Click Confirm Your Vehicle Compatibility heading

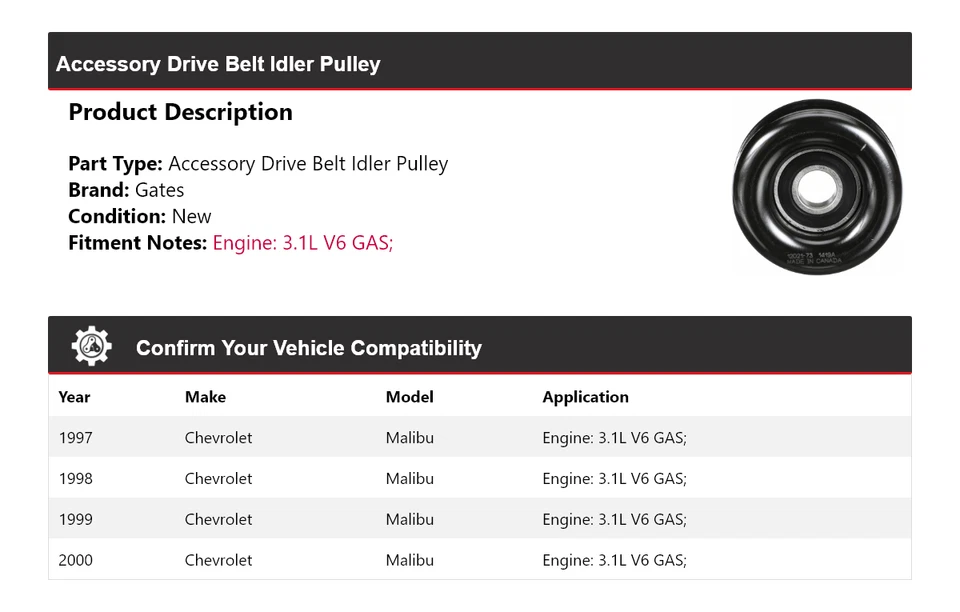(309, 348)
